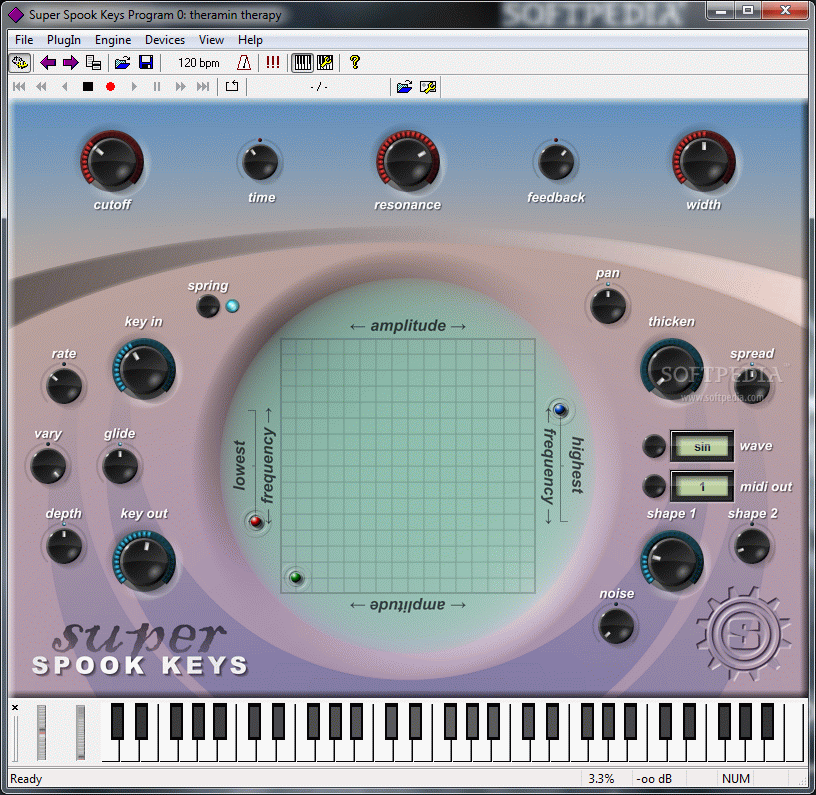This screenshot has width=816, height=795.
Task: Click the vary knob
Action: pos(48,466)
